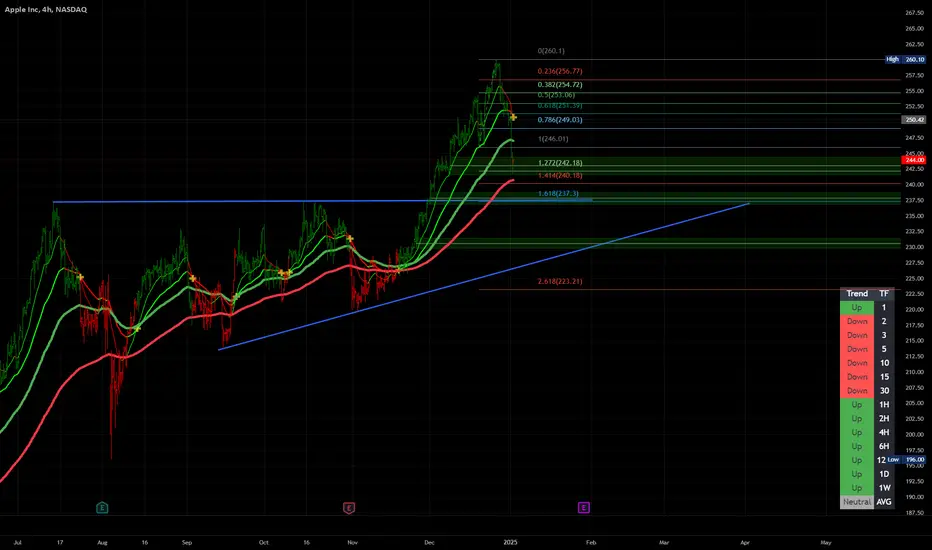
Task: Click the Up cell for timeframe 1H
Action: [x=857, y=404]
